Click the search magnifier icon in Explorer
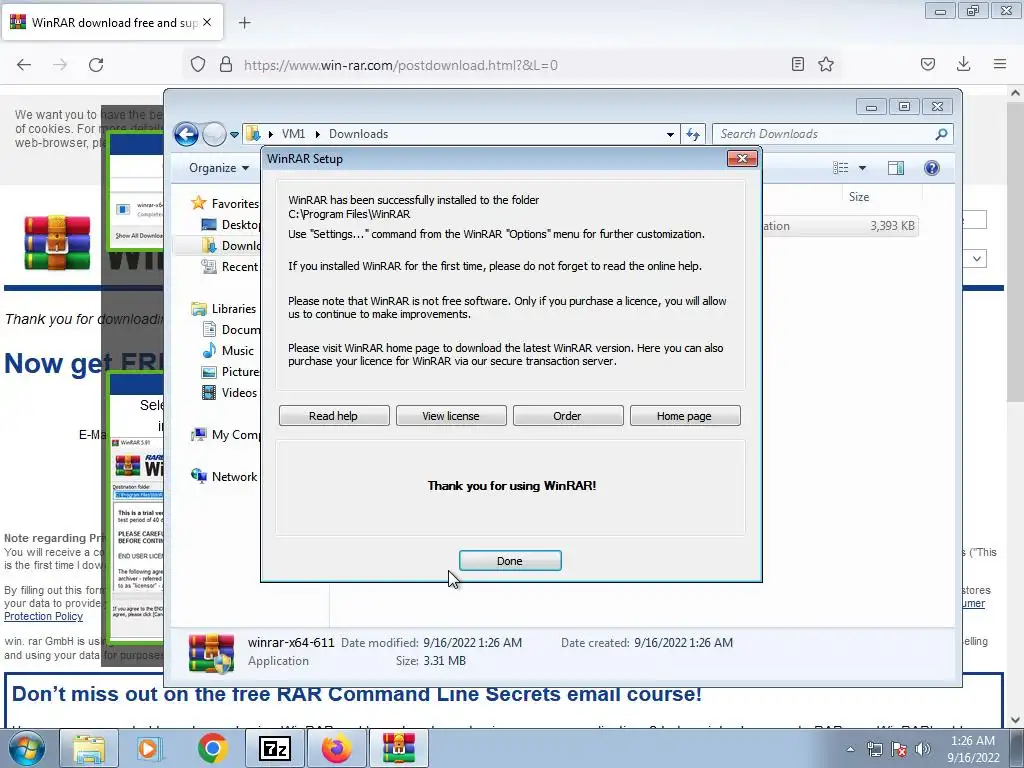The width and height of the screenshot is (1024, 768). point(941,134)
